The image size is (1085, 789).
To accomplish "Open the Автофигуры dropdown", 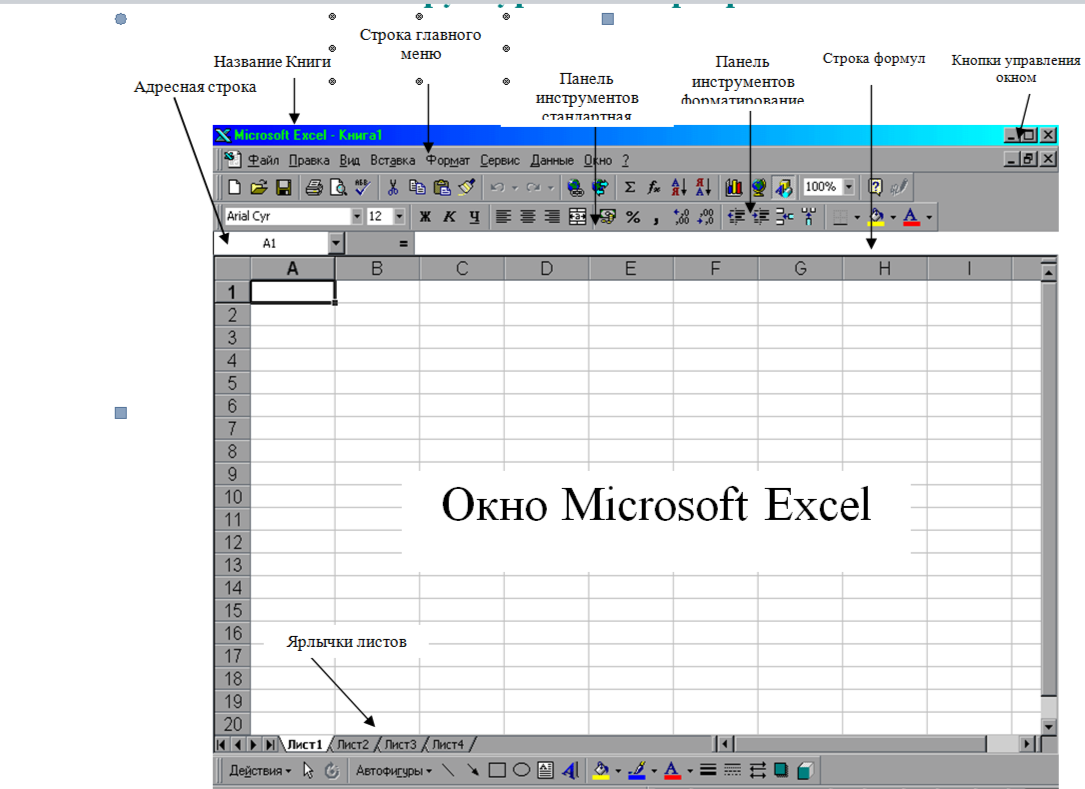I will [x=394, y=770].
